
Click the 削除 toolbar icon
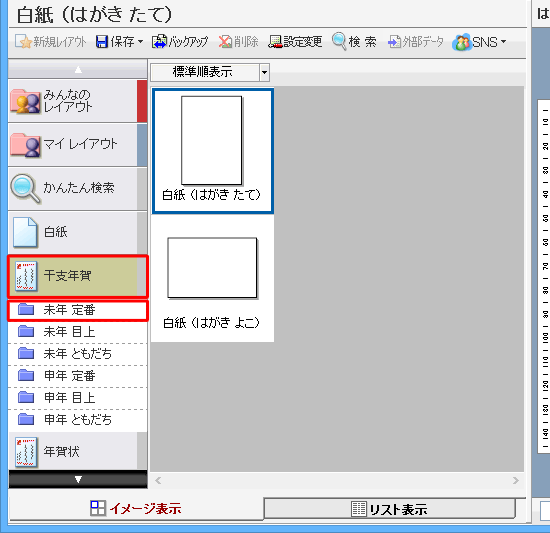225,42
